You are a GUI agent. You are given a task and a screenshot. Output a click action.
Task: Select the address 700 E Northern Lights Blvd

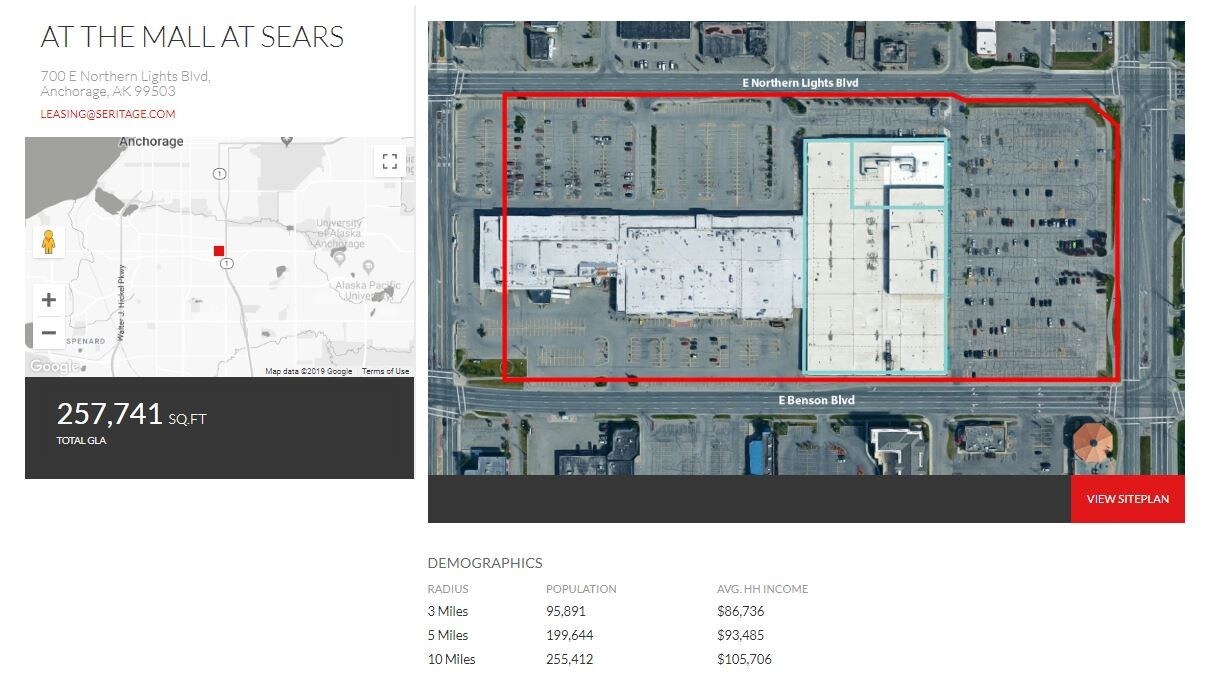pyautogui.click(x=125, y=76)
